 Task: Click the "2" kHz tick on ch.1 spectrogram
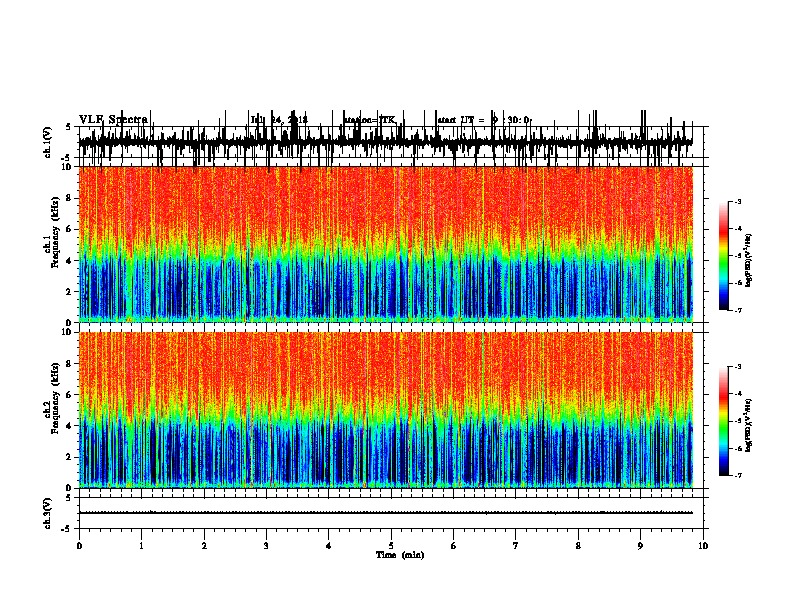71,291
